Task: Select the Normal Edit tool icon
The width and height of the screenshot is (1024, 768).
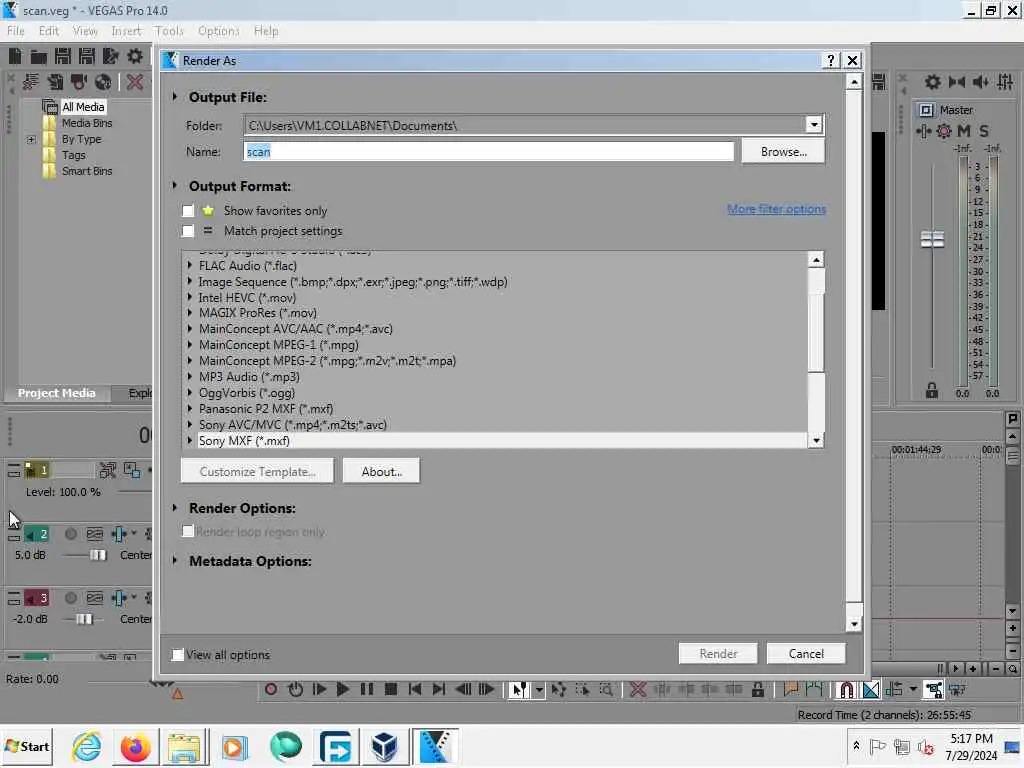Action: [519, 690]
